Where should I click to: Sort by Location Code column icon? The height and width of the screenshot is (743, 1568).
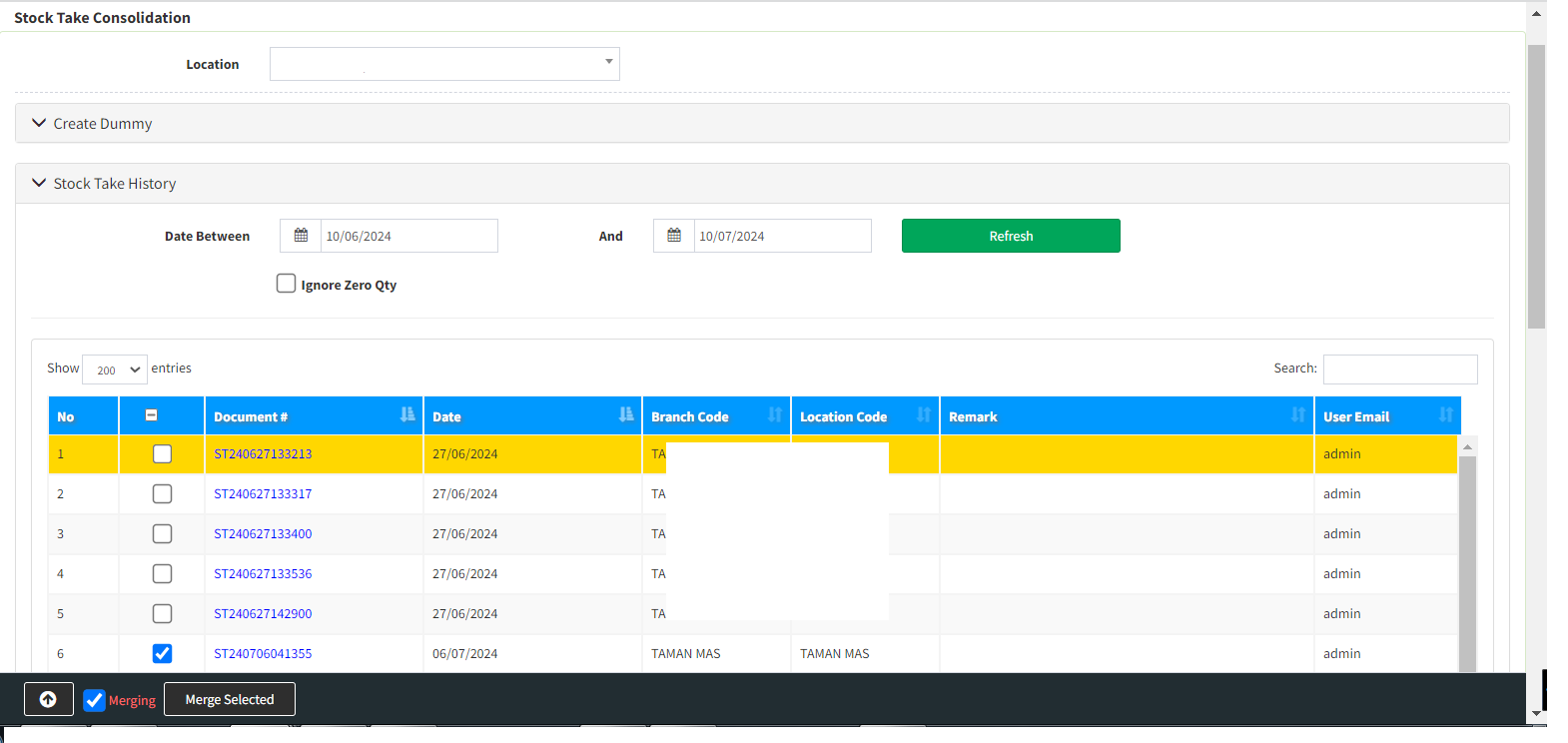pyautogui.click(x=924, y=414)
